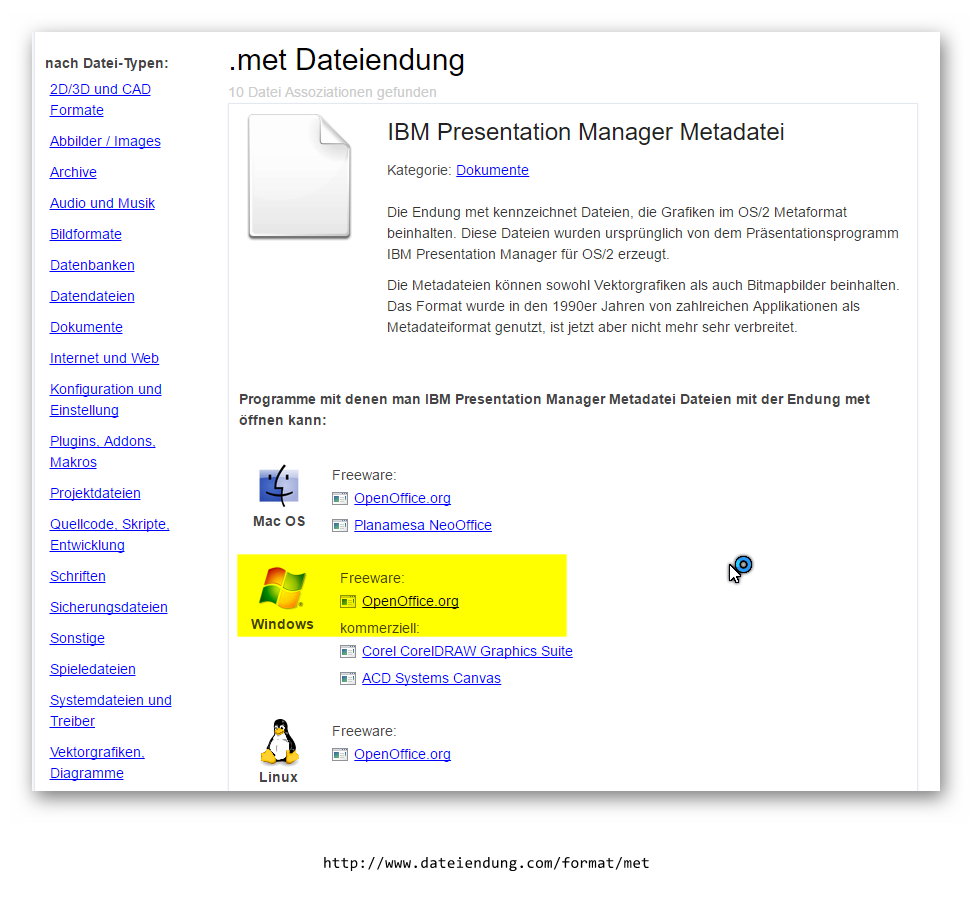Click icon beside Mac OS OpenOffice.org link
The height and width of the screenshot is (903, 972).
(x=340, y=498)
